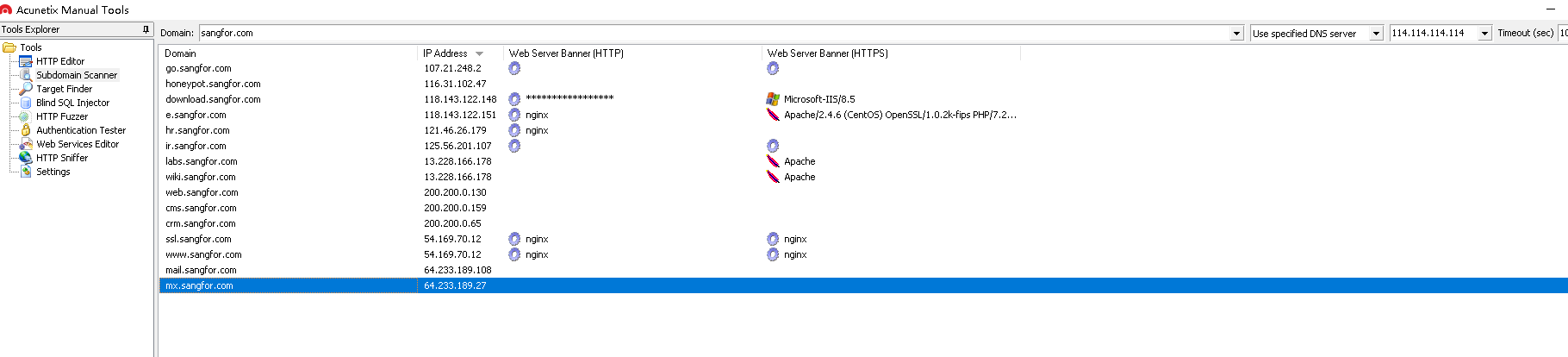Open the Target Finder magnifier icon
This screenshot has height=357, width=1568.
[x=26, y=89]
